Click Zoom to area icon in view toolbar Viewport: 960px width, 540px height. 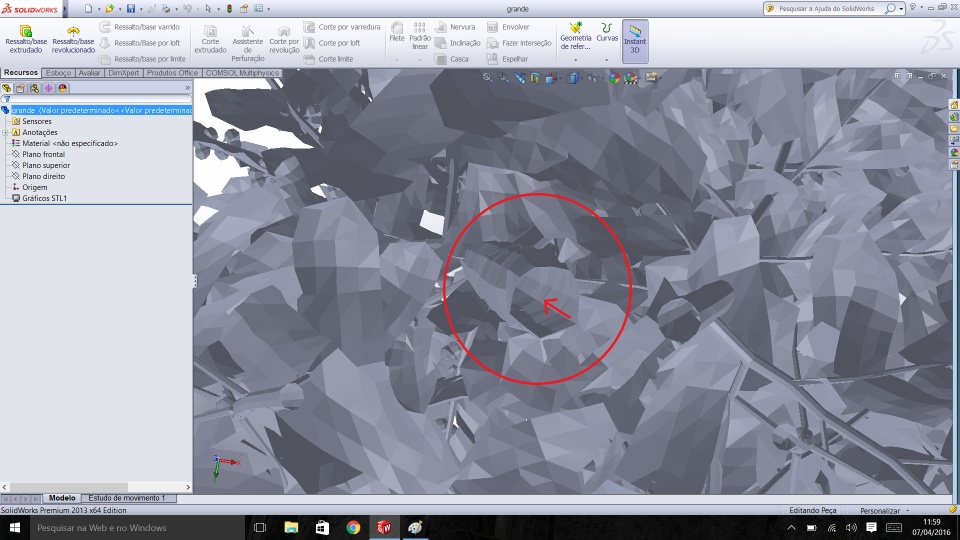503,78
